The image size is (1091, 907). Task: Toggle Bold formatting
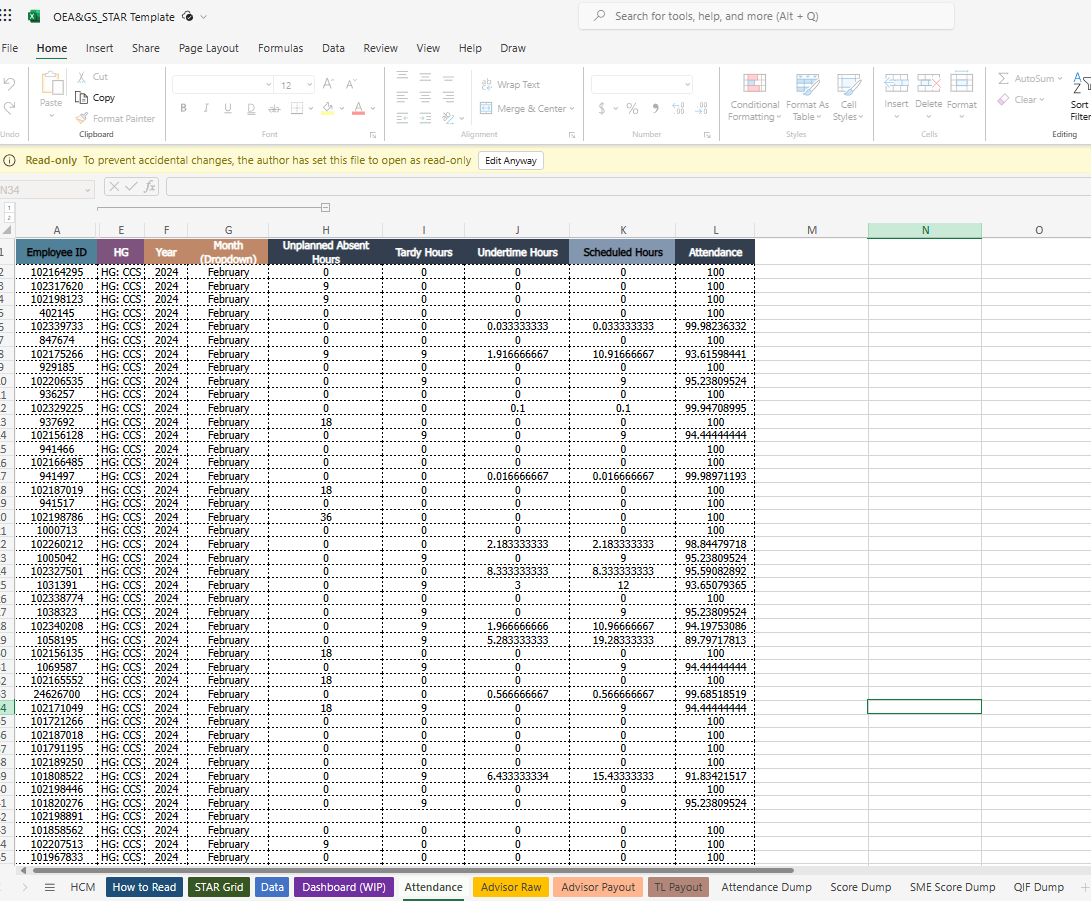point(184,109)
